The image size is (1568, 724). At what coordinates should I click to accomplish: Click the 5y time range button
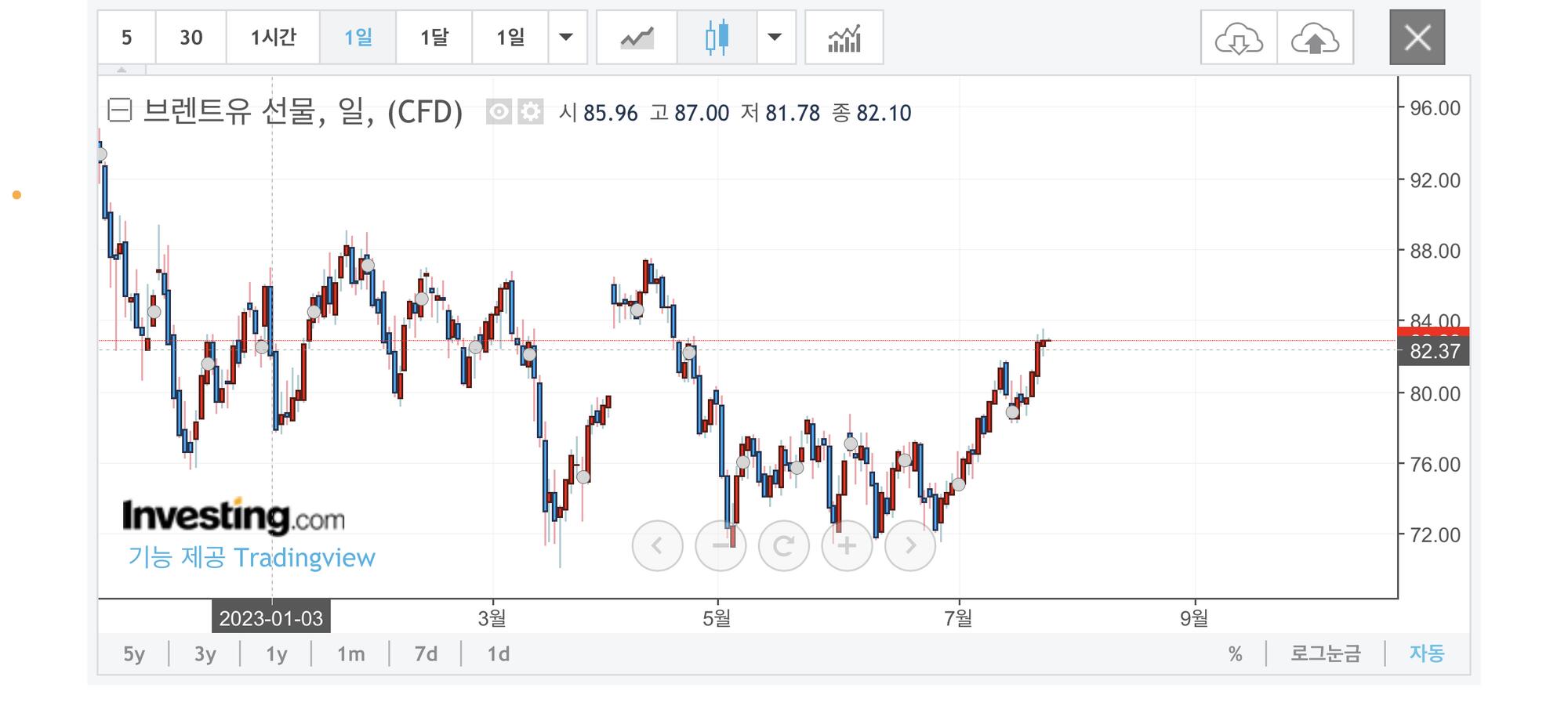134,653
